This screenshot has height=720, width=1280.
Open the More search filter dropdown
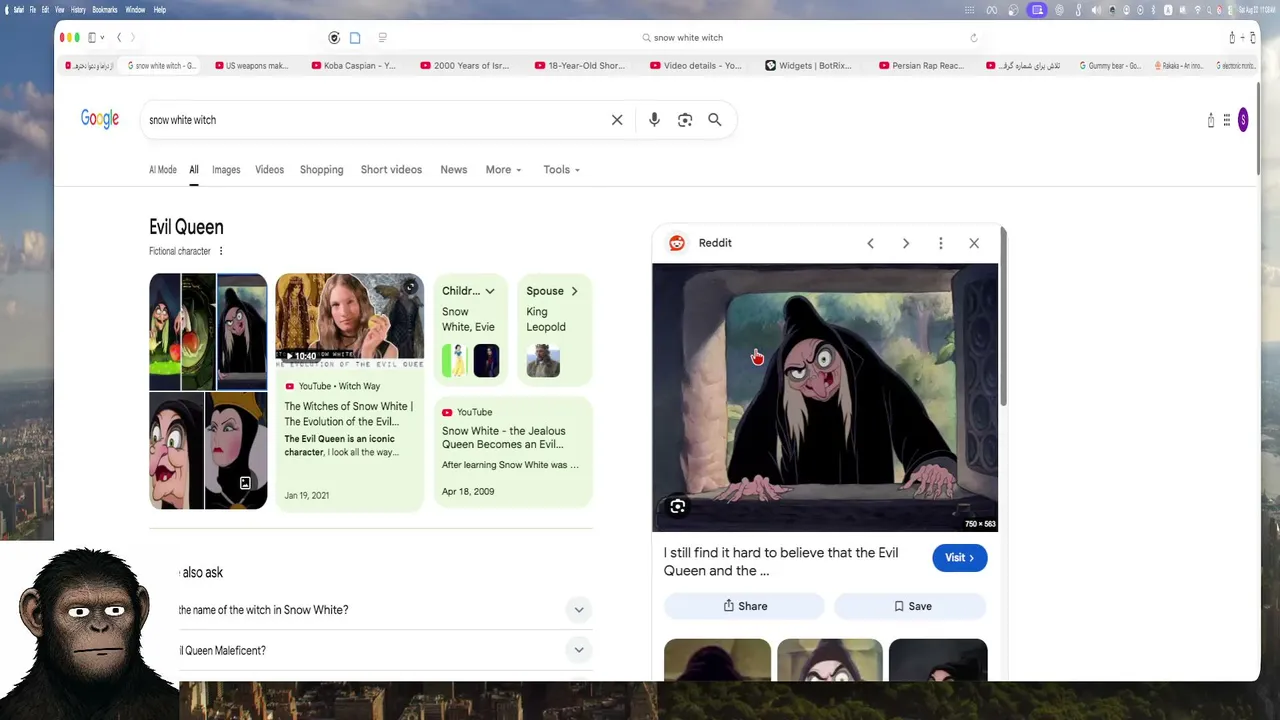click(x=504, y=170)
